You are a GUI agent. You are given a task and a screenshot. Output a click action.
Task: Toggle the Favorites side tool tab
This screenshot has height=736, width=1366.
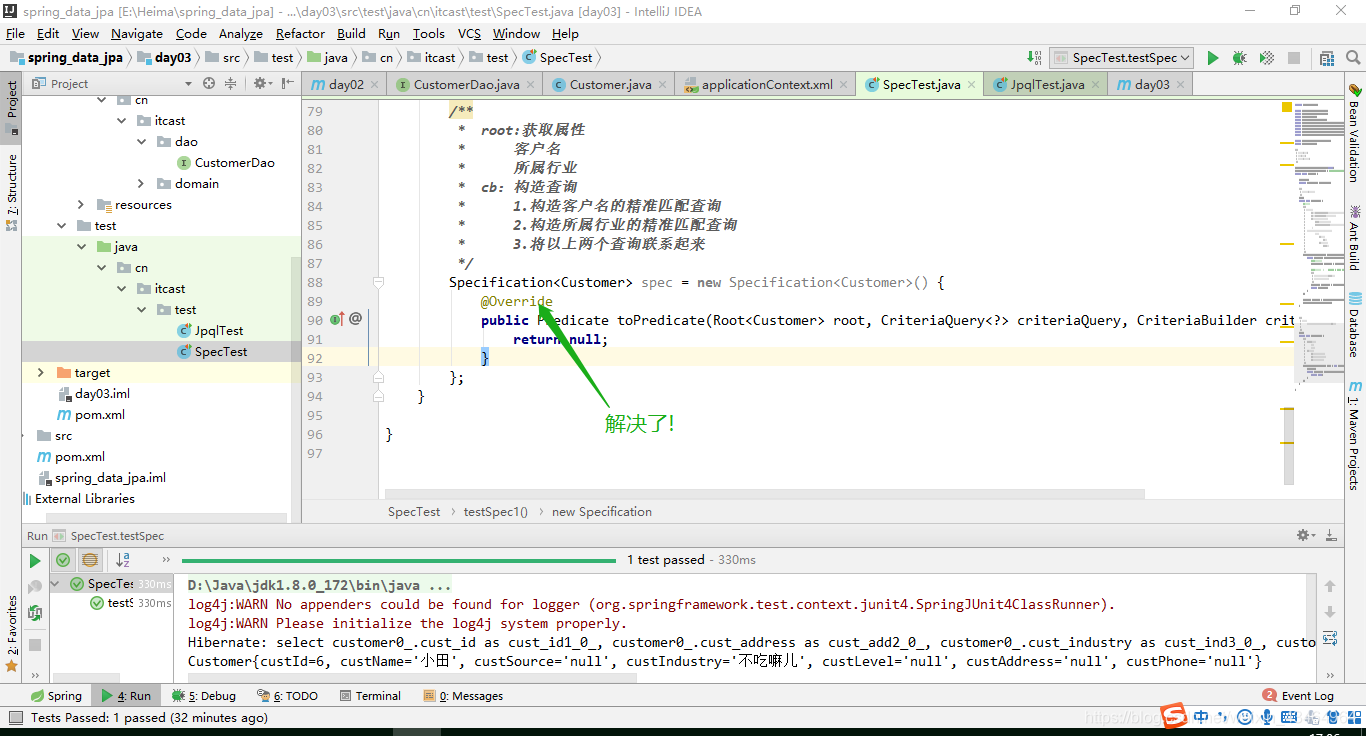11,633
